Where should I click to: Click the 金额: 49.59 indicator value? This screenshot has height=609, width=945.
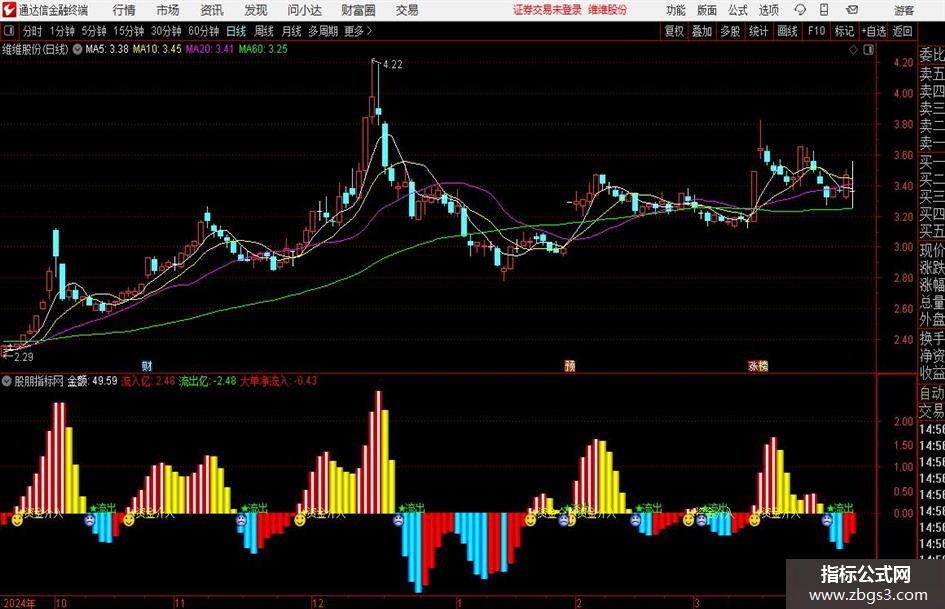point(92,381)
